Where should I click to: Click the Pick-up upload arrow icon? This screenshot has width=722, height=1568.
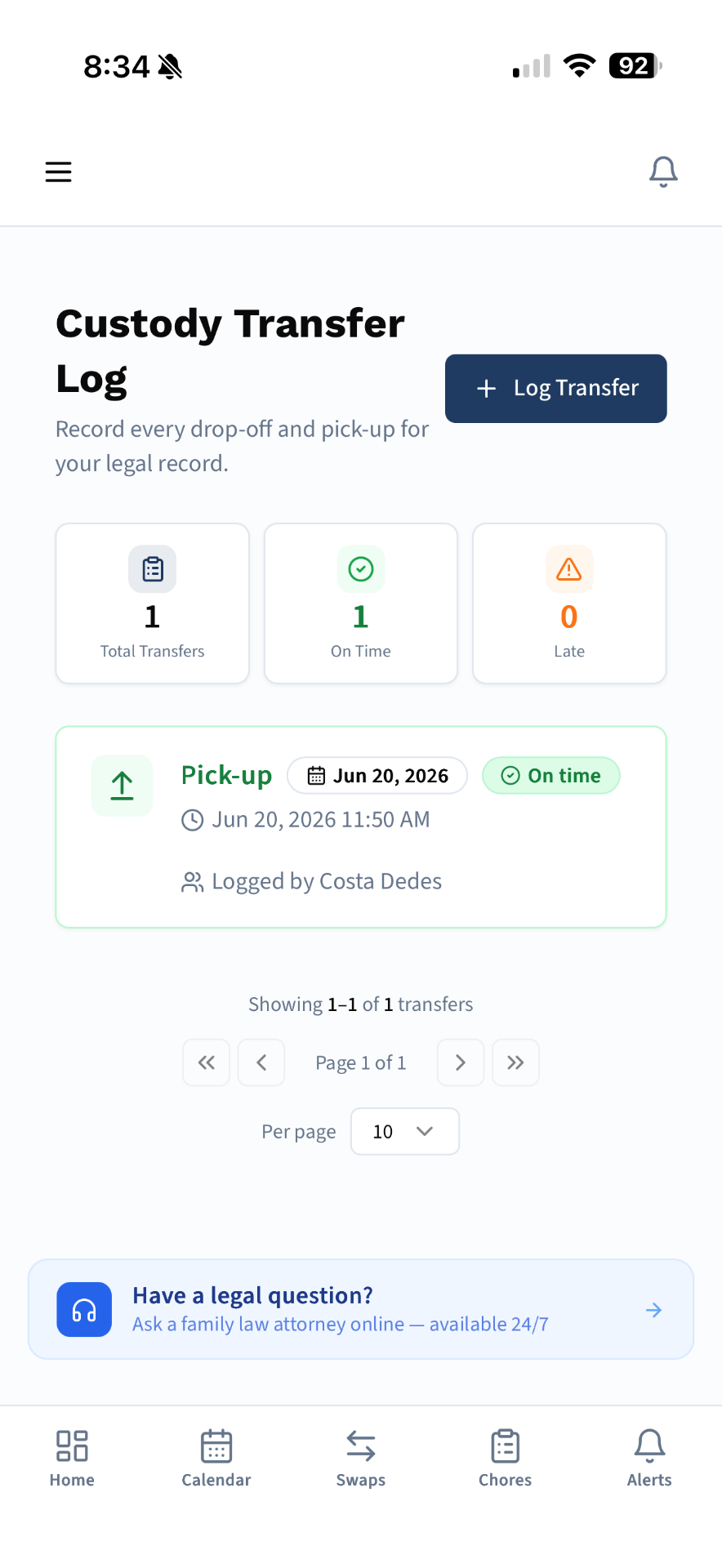(x=123, y=786)
